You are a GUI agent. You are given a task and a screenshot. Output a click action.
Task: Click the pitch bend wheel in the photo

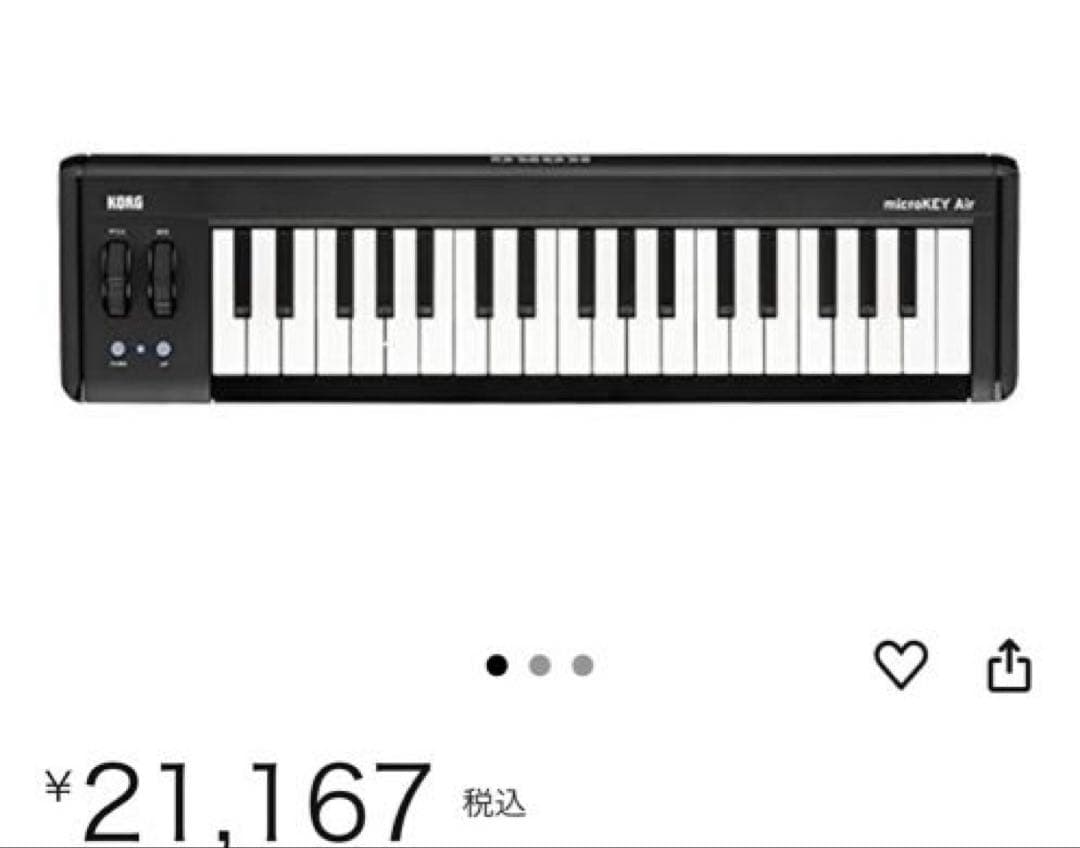[x=116, y=278]
